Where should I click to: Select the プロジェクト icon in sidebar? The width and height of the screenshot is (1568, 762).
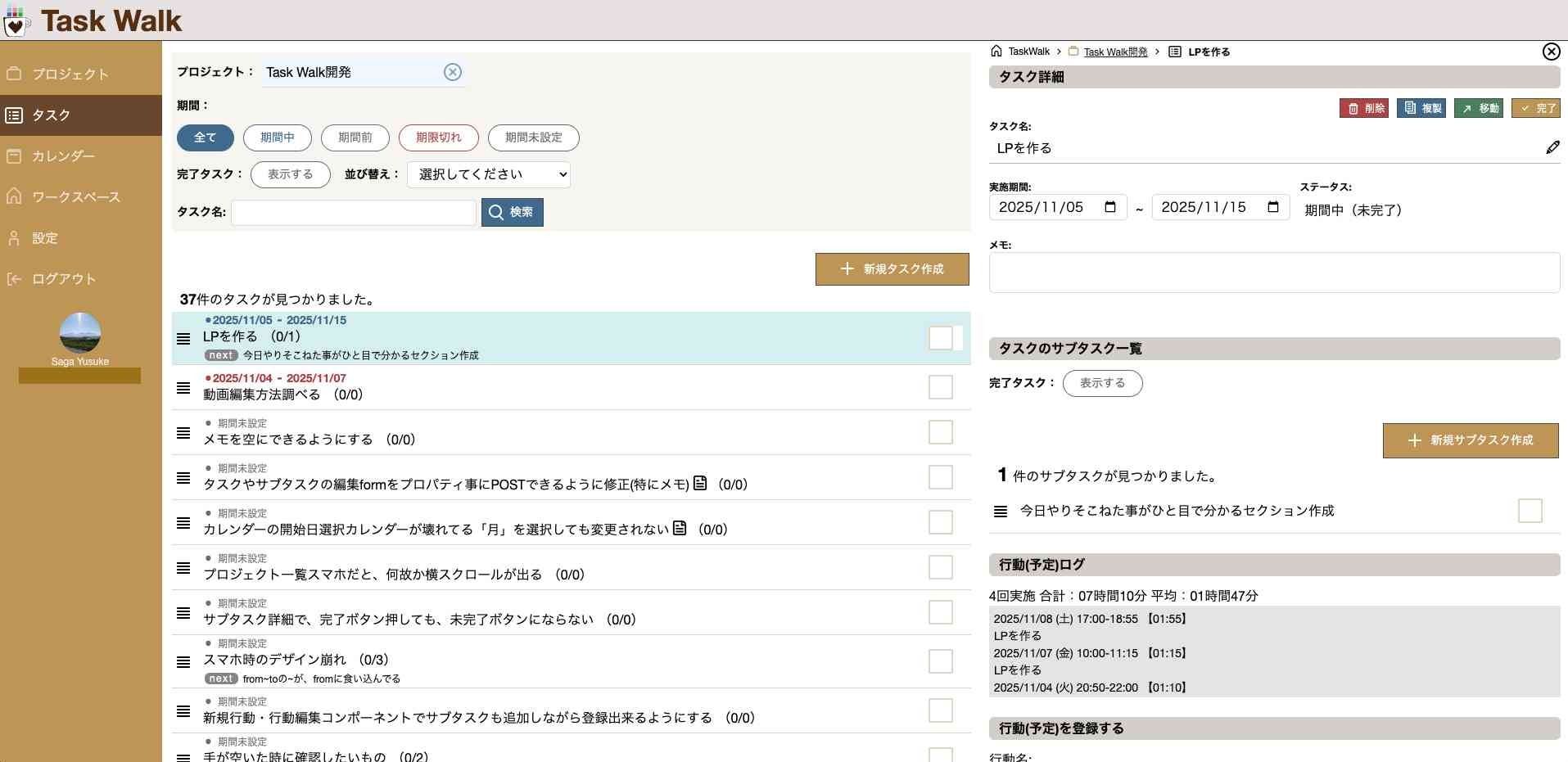click(13, 74)
